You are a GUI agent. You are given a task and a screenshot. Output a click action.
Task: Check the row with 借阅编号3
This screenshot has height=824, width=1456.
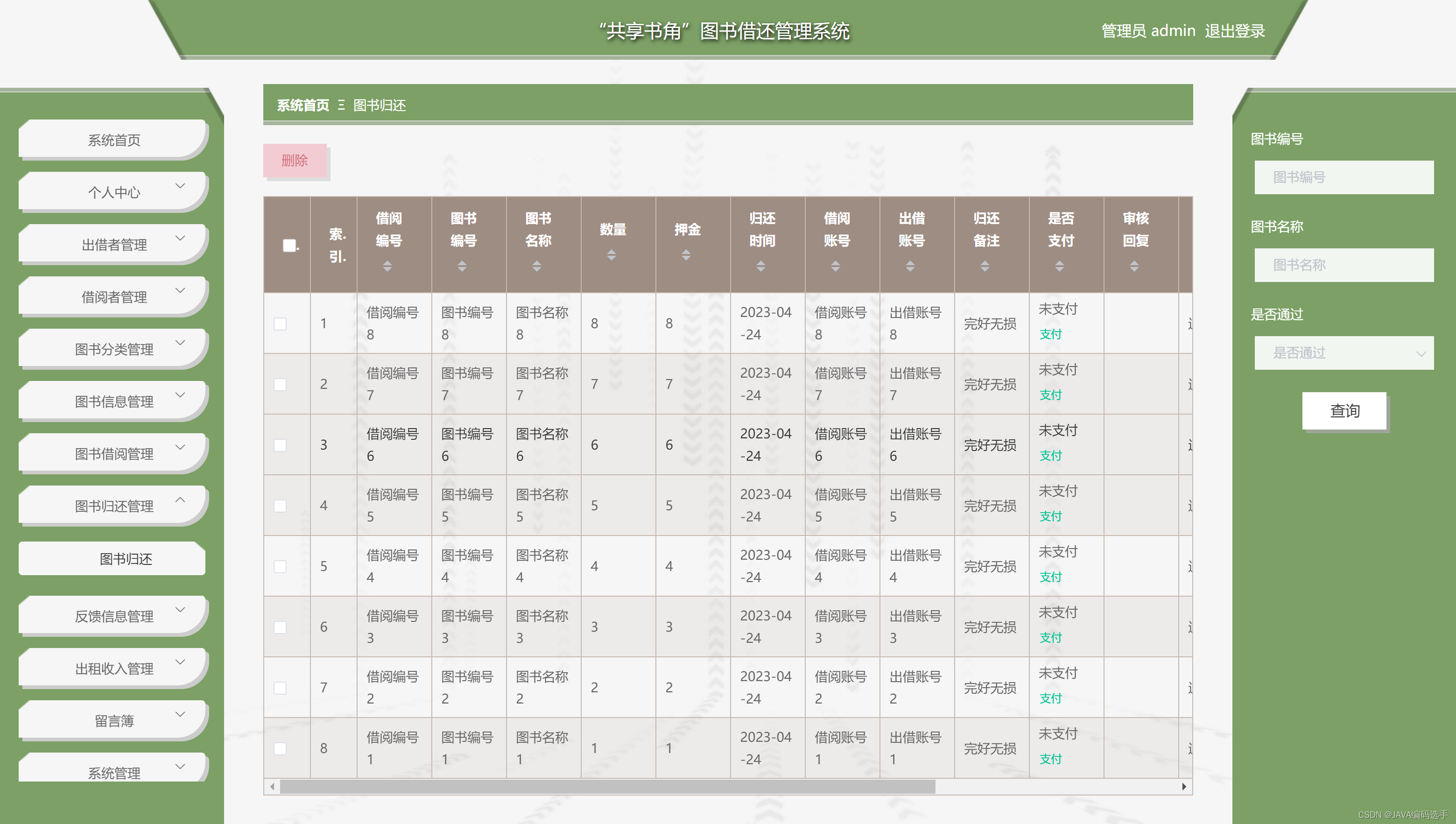[x=280, y=627]
